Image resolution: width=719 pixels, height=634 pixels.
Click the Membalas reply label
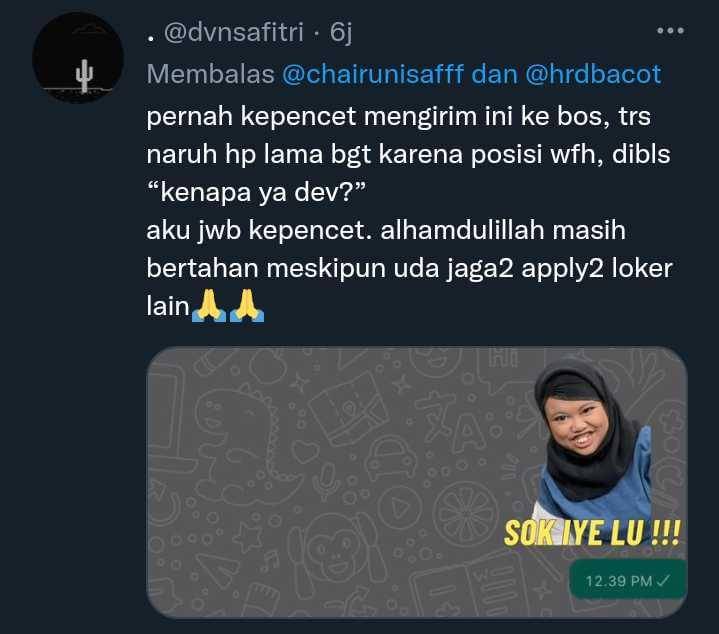(210, 74)
